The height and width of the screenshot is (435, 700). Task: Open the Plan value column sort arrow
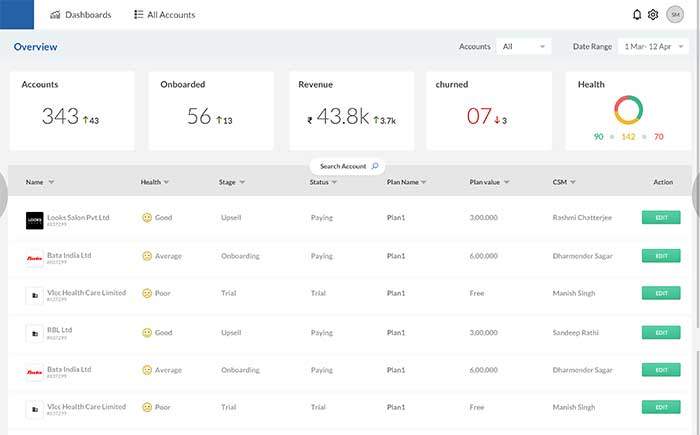coord(507,182)
